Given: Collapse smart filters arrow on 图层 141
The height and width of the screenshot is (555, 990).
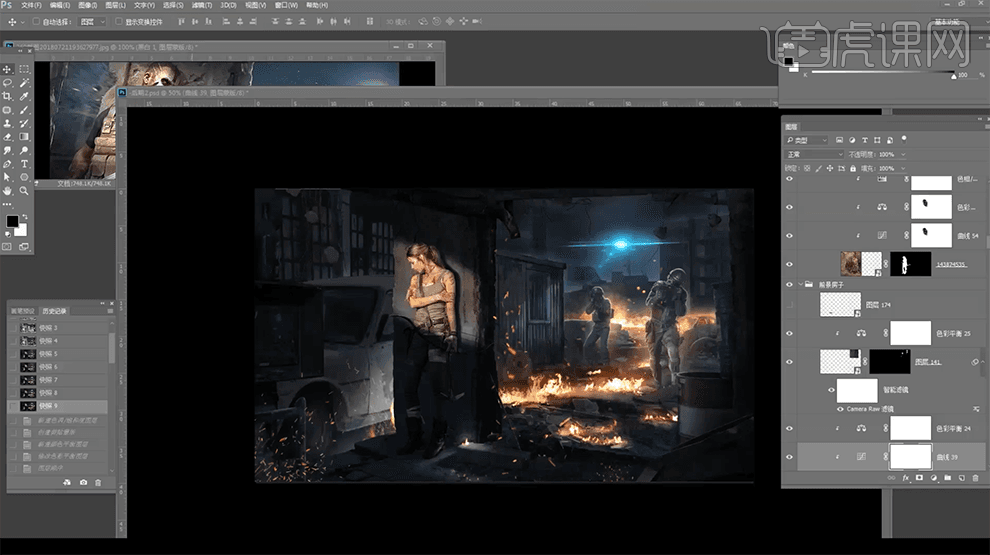Looking at the screenshot, I should [x=982, y=362].
